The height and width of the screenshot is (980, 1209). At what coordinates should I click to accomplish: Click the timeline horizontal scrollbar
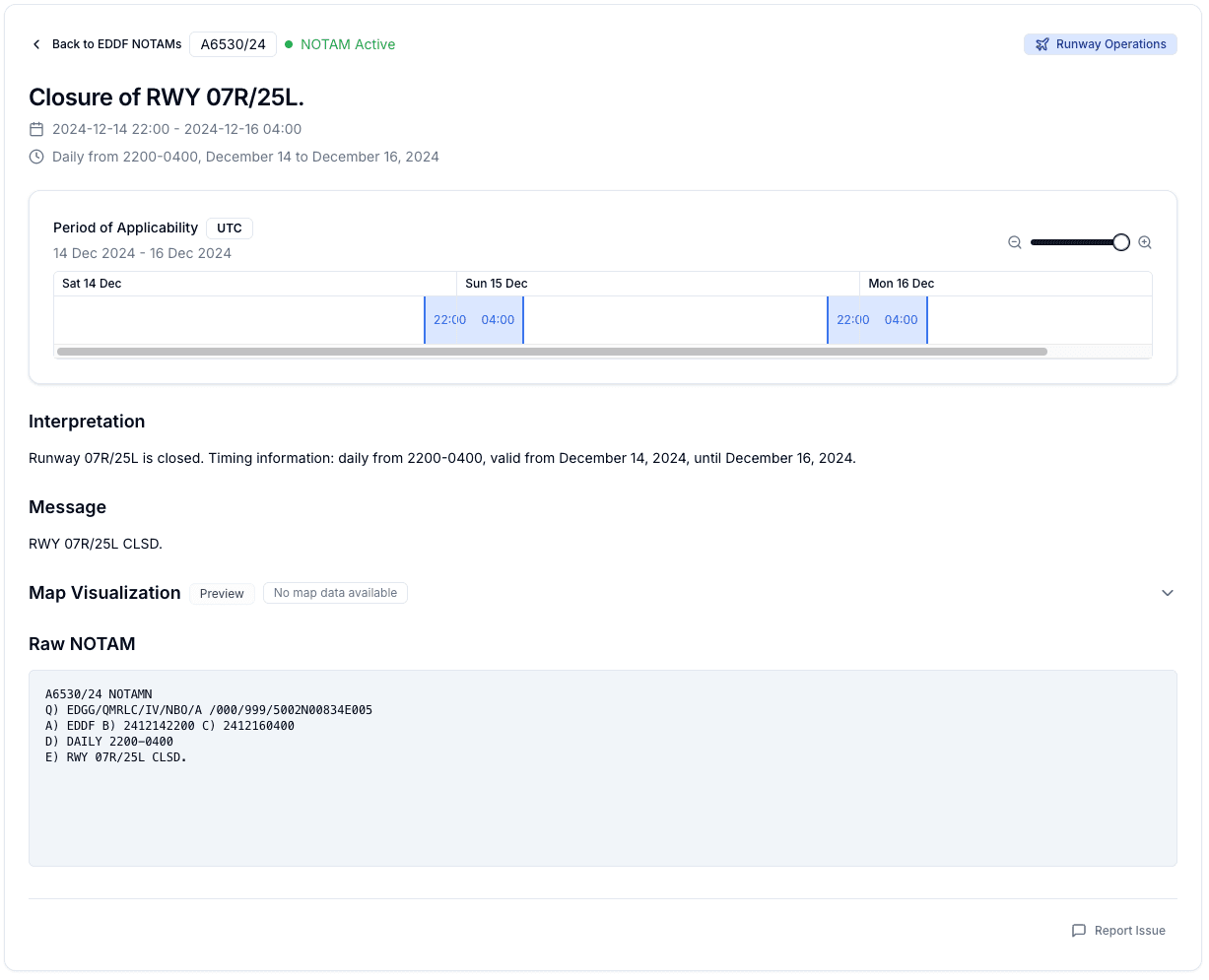pos(552,352)
